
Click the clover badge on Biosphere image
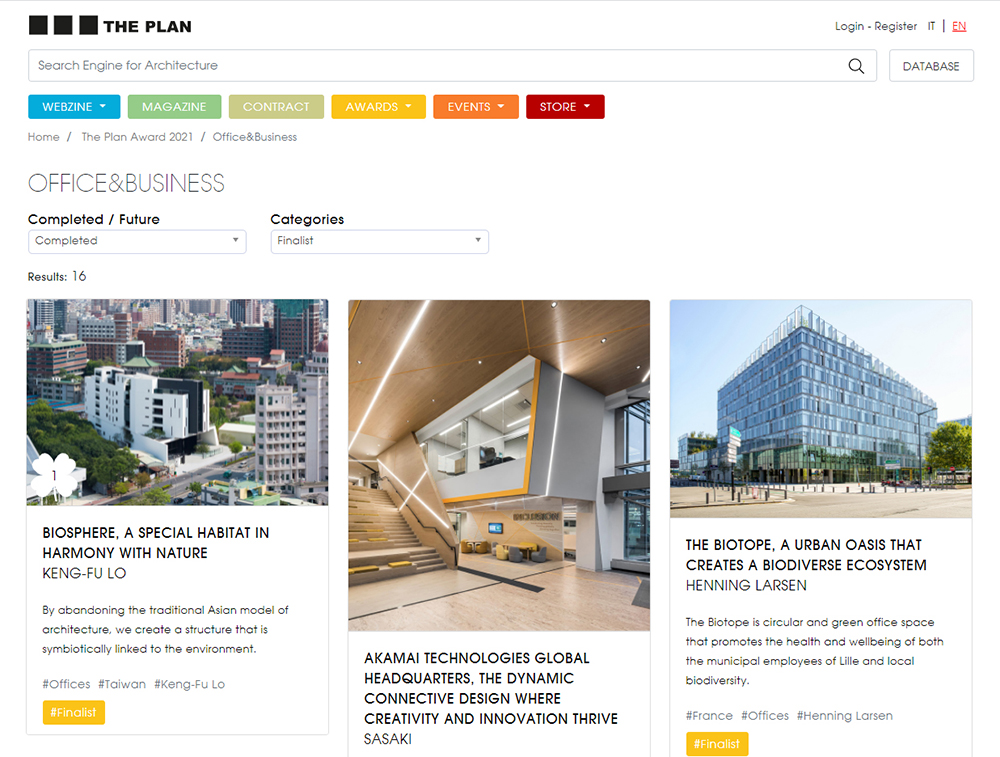(54, 475)
